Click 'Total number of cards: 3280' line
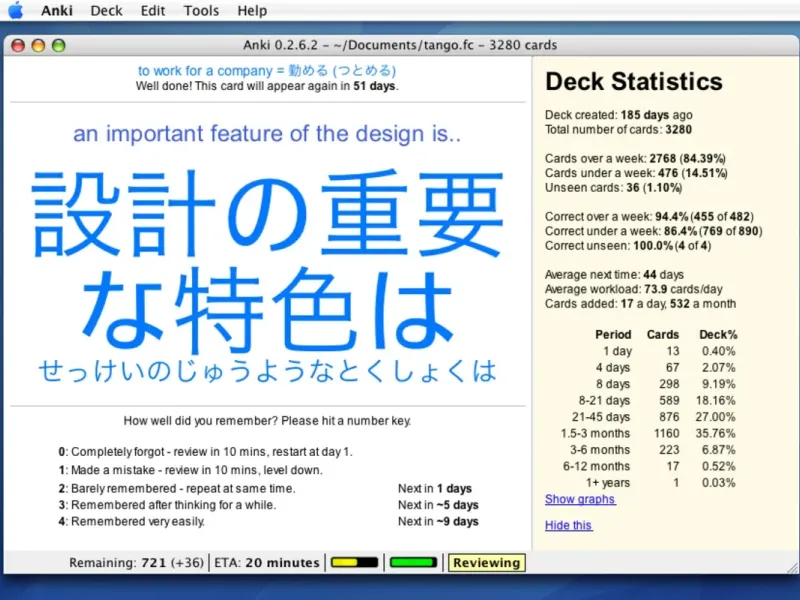800x600 pixels. [x=618, y=129]
